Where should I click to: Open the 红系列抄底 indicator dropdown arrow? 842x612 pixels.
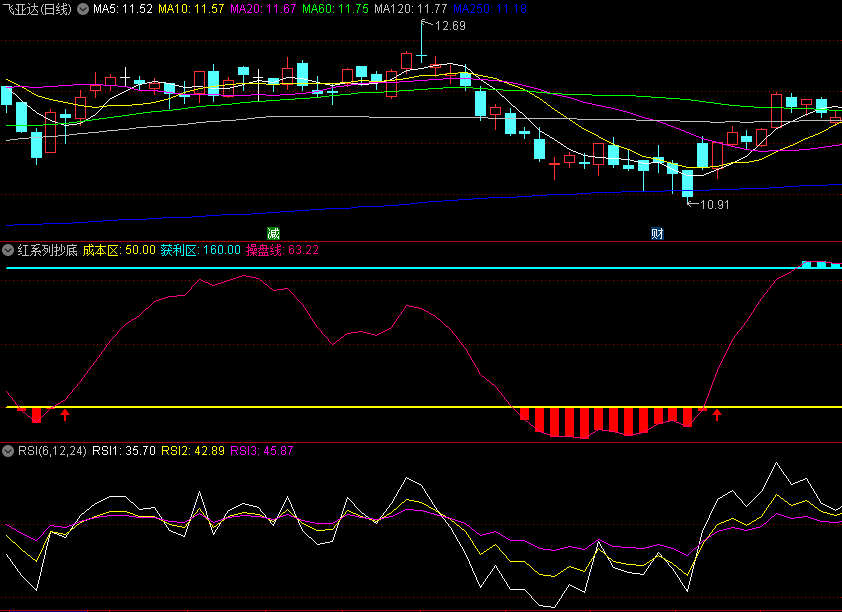8,250
